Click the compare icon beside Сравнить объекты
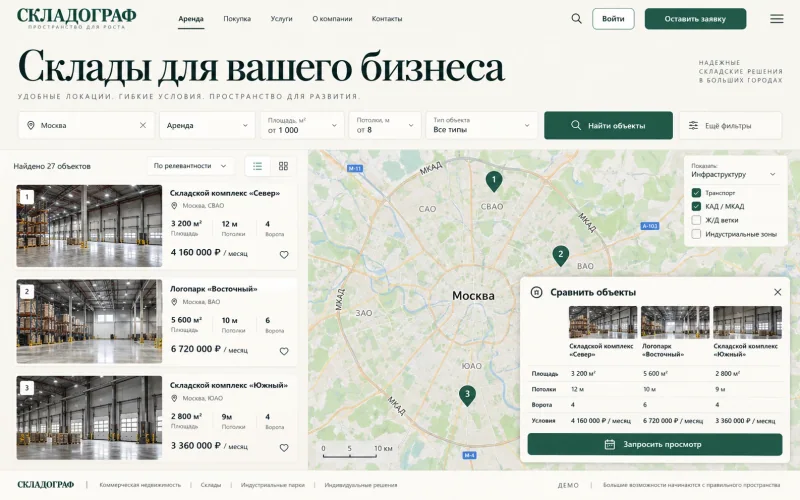This screenshot has width=800, height=500. click(536, 292)
